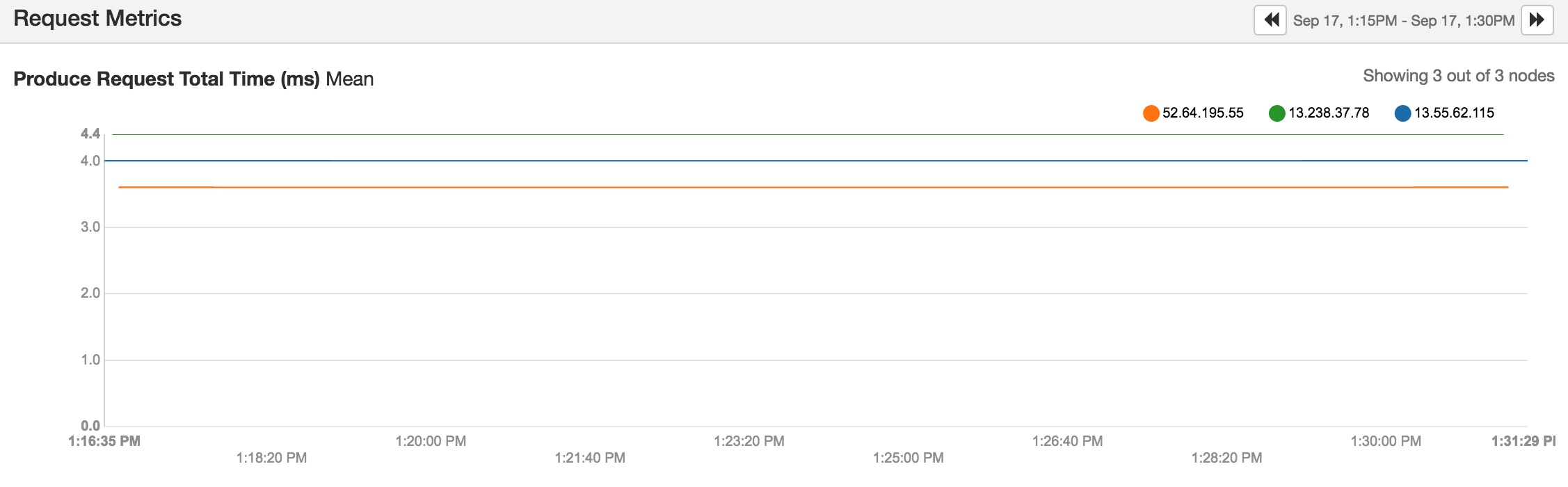Click the 4.0 y-axis value label
This screenshot has height=487, width=1568.
[x=90, y=161]
